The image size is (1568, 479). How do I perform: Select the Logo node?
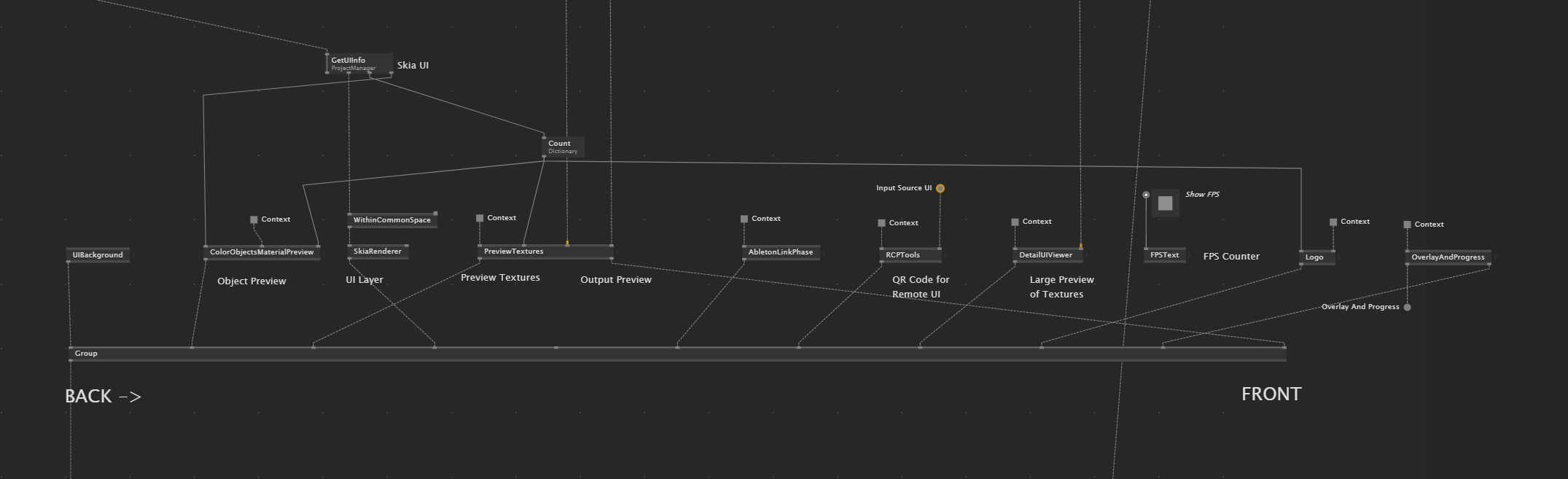pyautogui.click(x=1314, y=257)
